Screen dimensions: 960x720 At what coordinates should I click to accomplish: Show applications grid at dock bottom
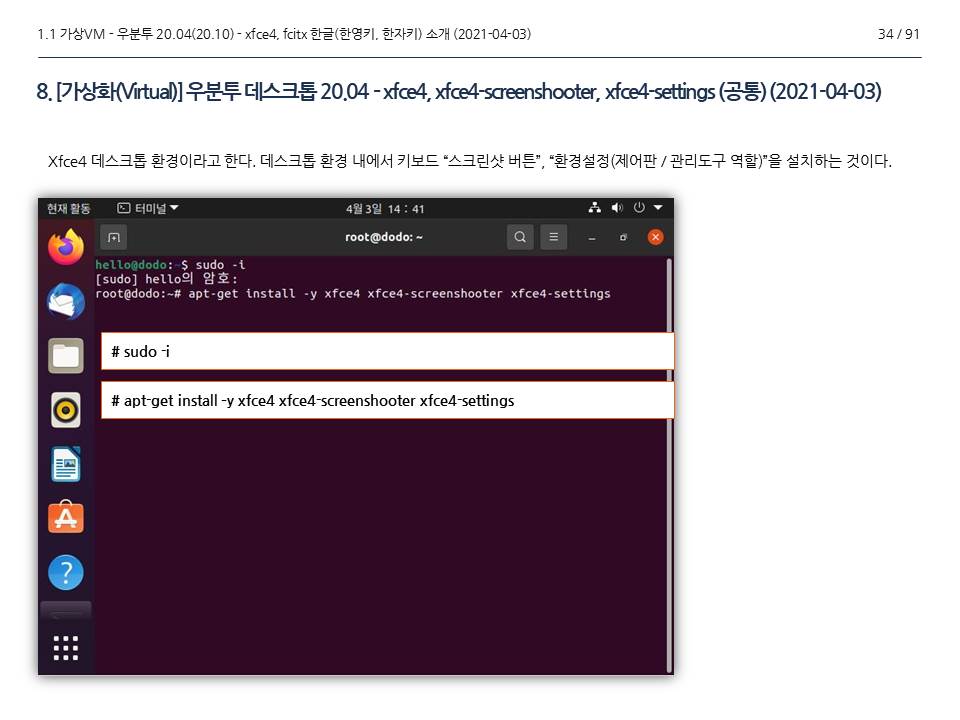coord(66,648)
